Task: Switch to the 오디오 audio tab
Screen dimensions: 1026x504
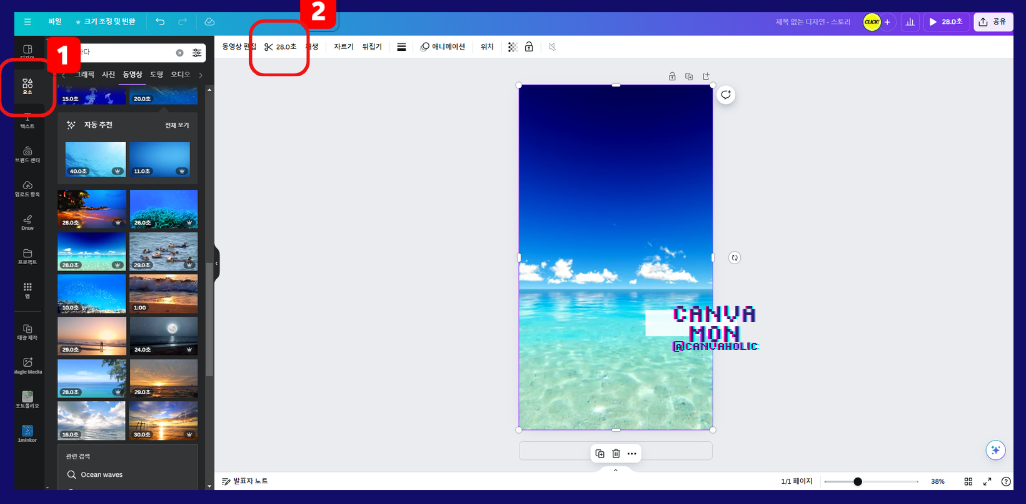Action: point(181,75)
